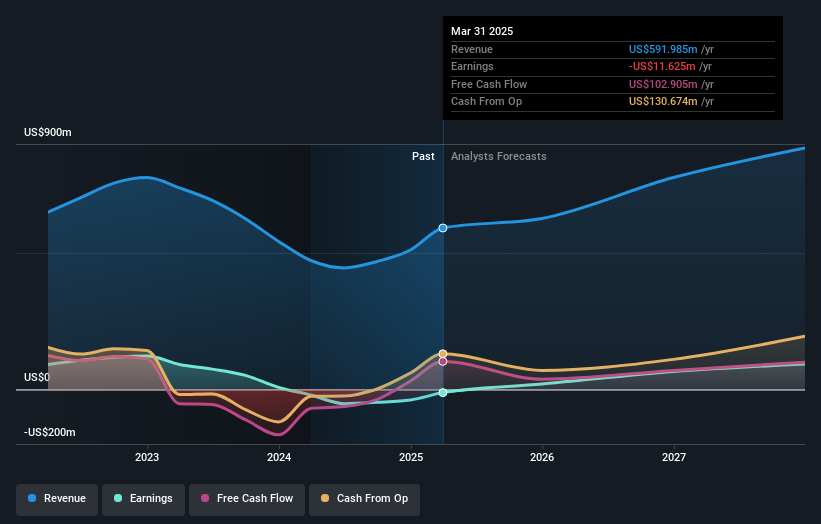Click the 2024 axis label

(x=279, y=457)
